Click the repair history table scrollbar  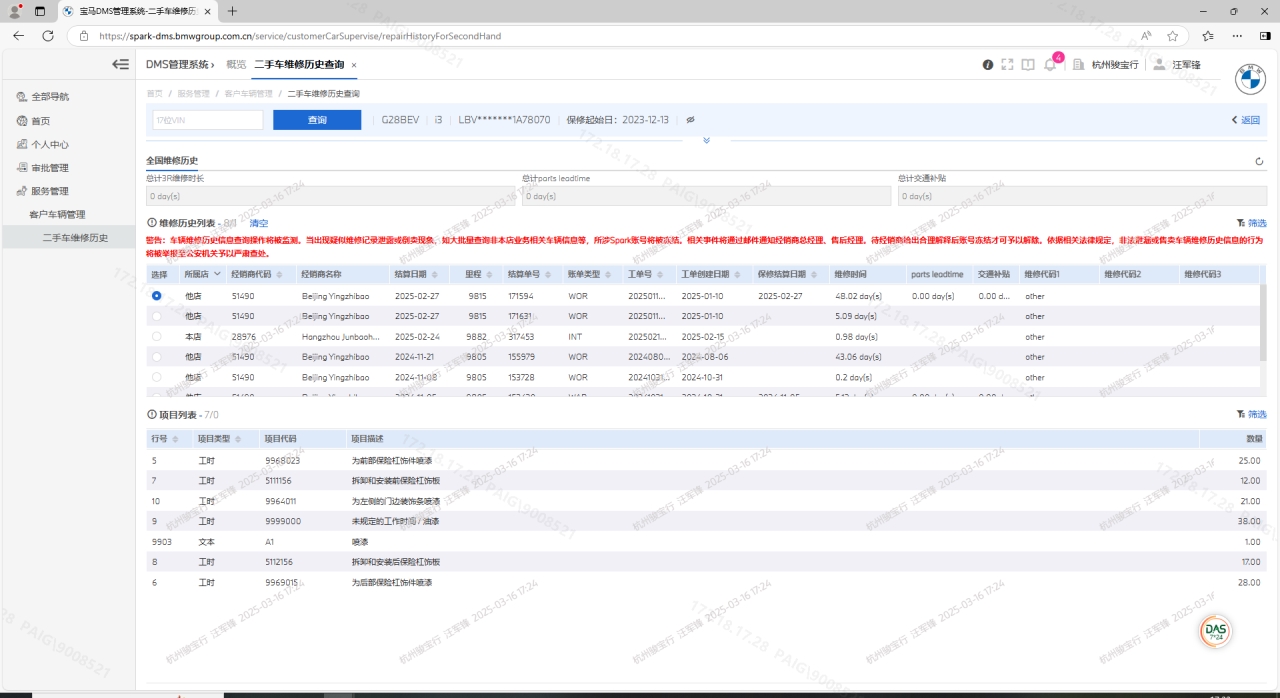(x=1263, y=320)
